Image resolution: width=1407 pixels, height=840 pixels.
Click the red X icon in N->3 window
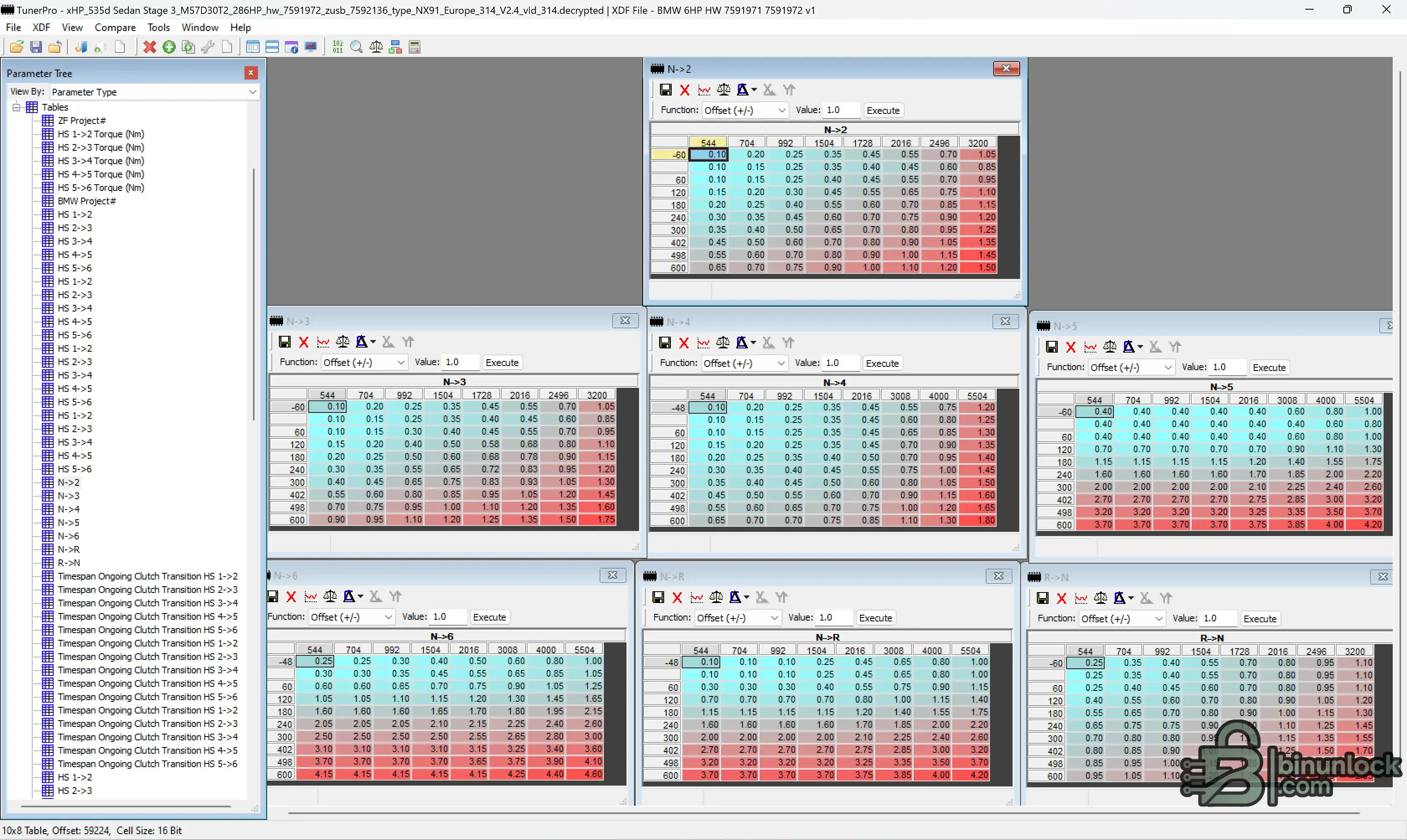point(304,342)
